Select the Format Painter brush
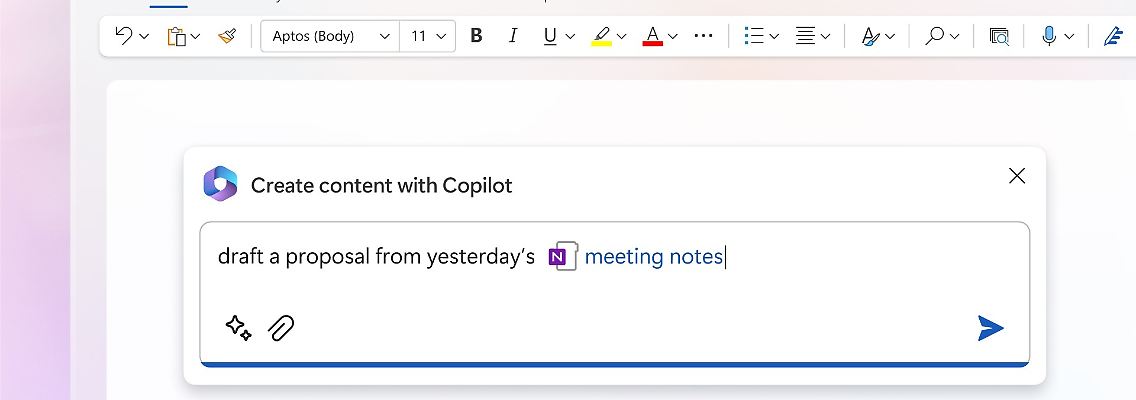 point(228,36)
